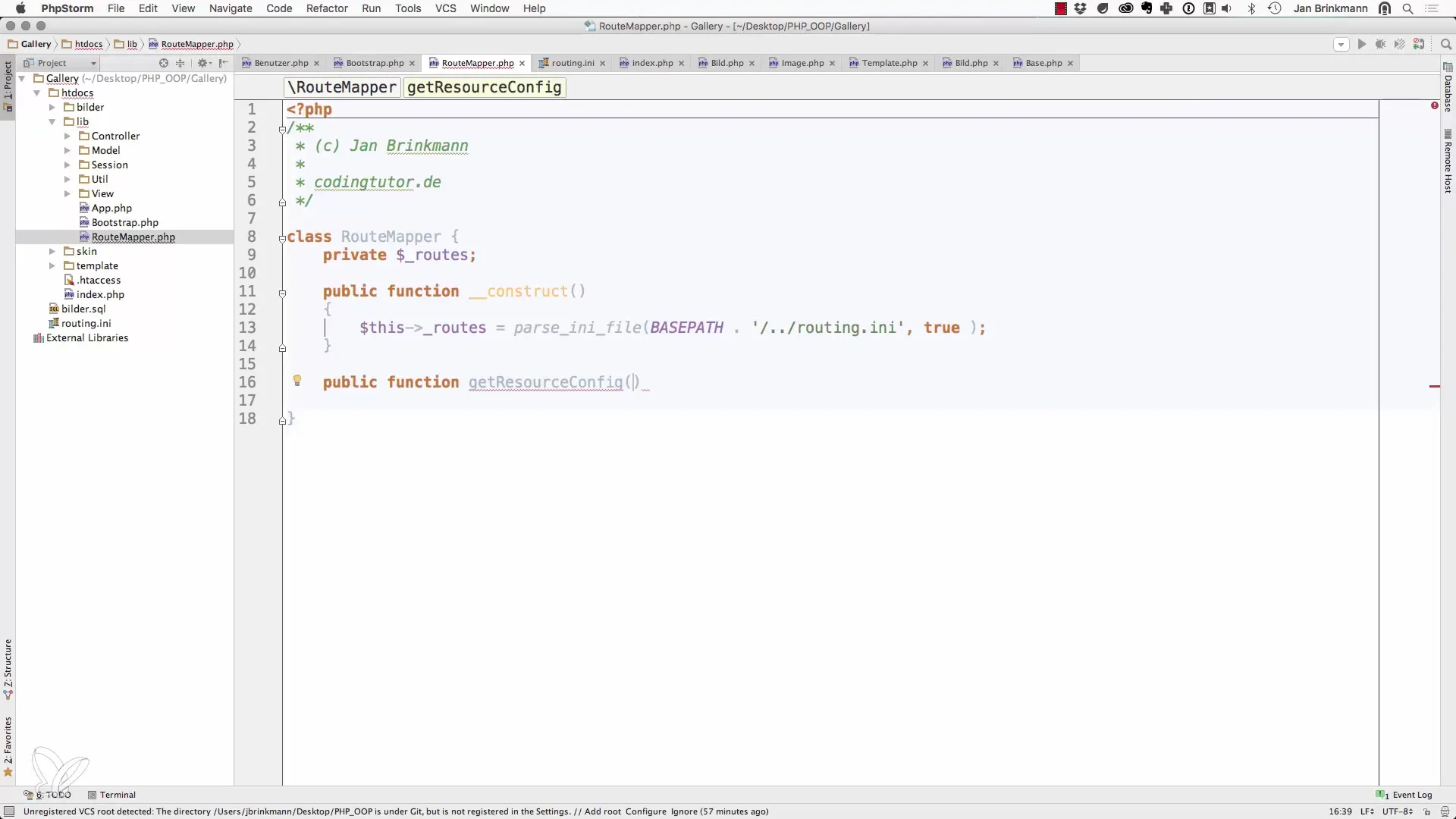Click Scroll from Source crosshair icon
Viewport: 1456px width, 819px height.
pyautogui.click(x=163, y=63)
